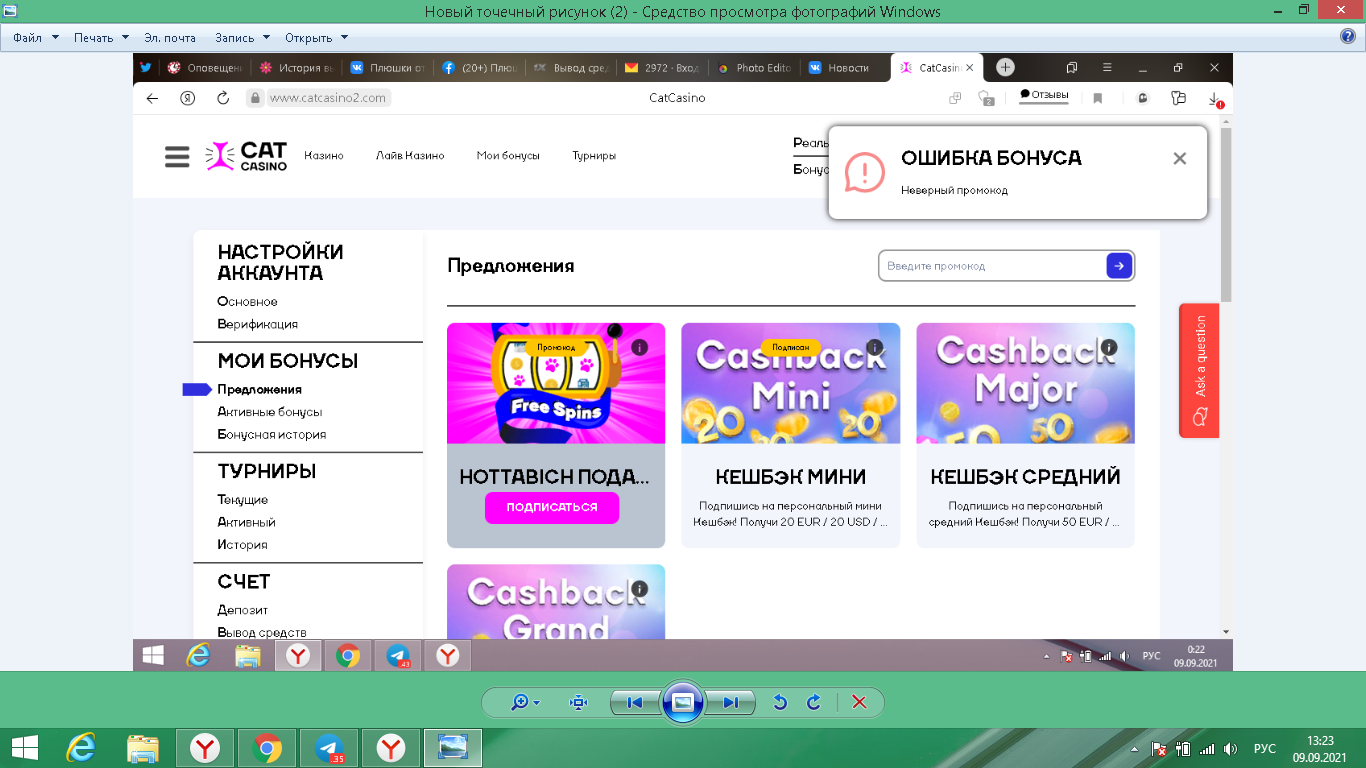Open Казино in the top navigation
The height and width of the screenshot is (768, 1366).
(324, 156)
